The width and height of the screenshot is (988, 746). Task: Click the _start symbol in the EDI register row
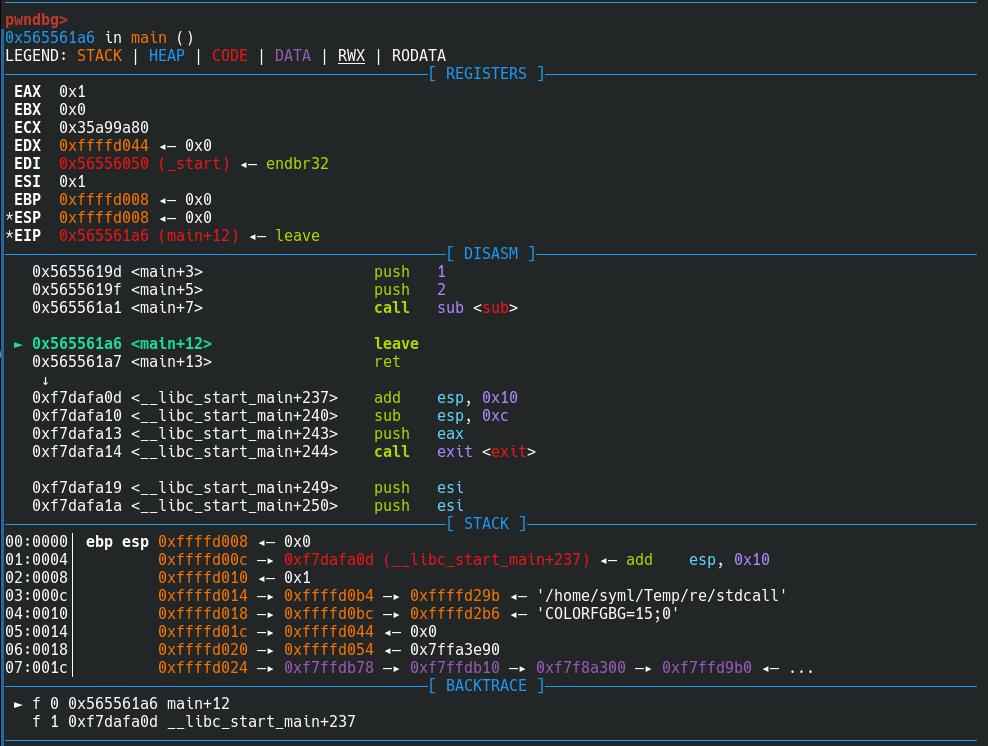[x=194, y=164]
